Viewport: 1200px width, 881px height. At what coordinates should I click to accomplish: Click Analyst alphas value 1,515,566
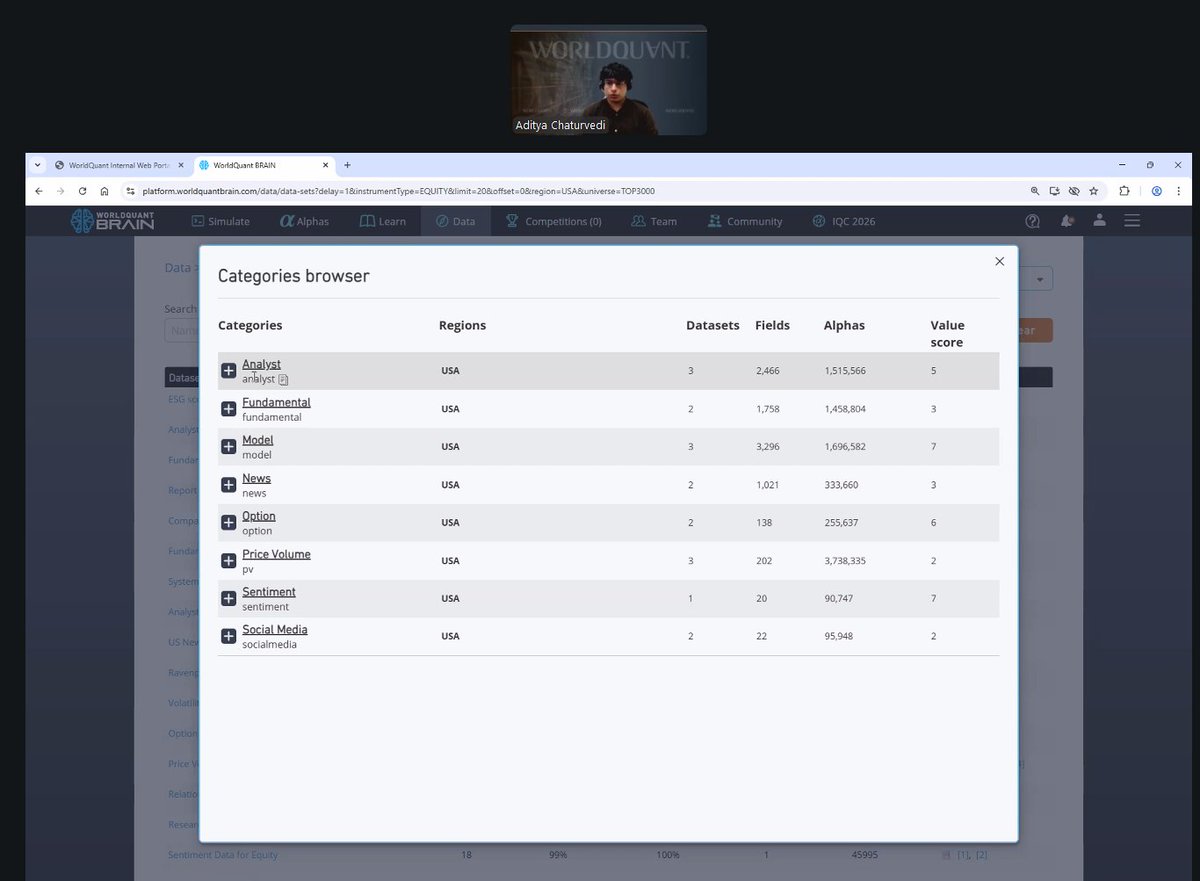(x=845, y=370)
